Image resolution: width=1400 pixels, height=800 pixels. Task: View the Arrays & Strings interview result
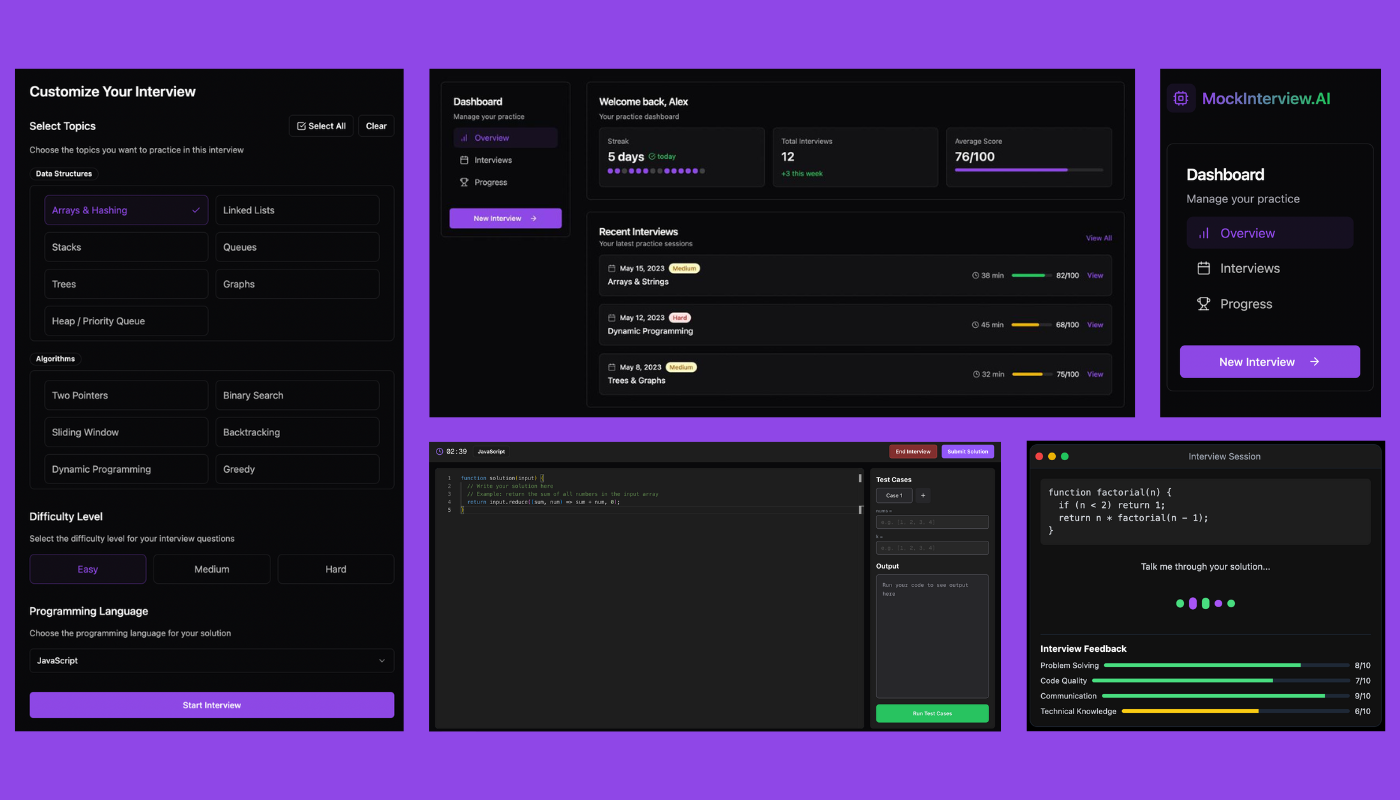pos(1095,275)
